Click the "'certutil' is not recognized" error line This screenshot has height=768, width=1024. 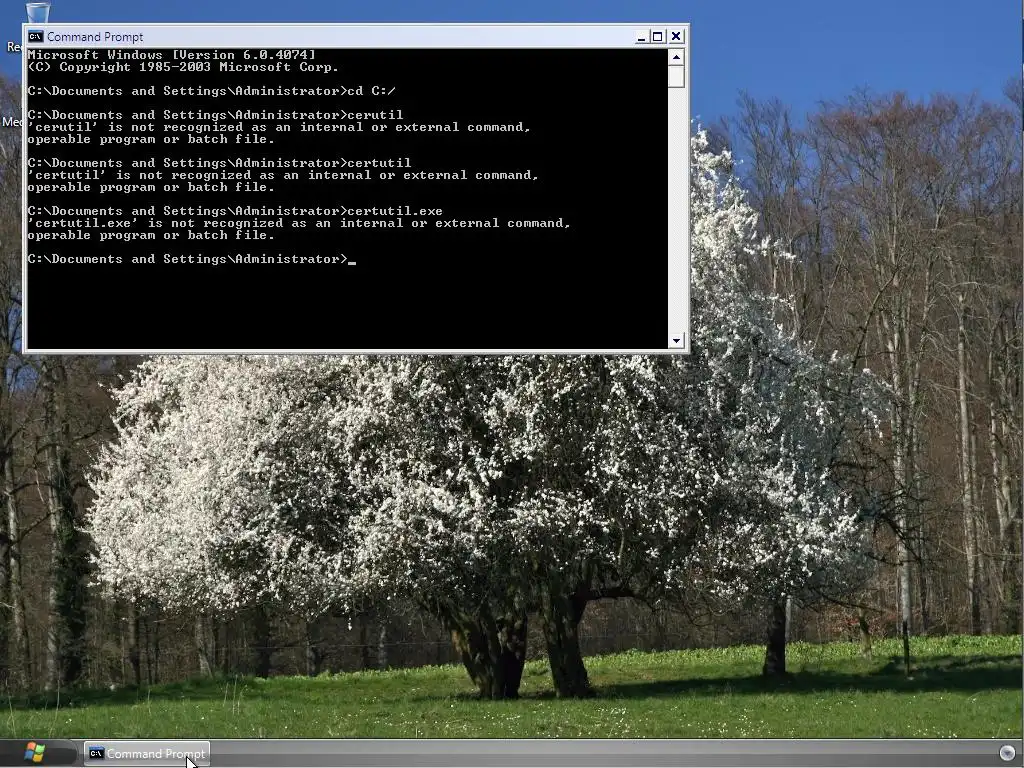pos(283,175)
